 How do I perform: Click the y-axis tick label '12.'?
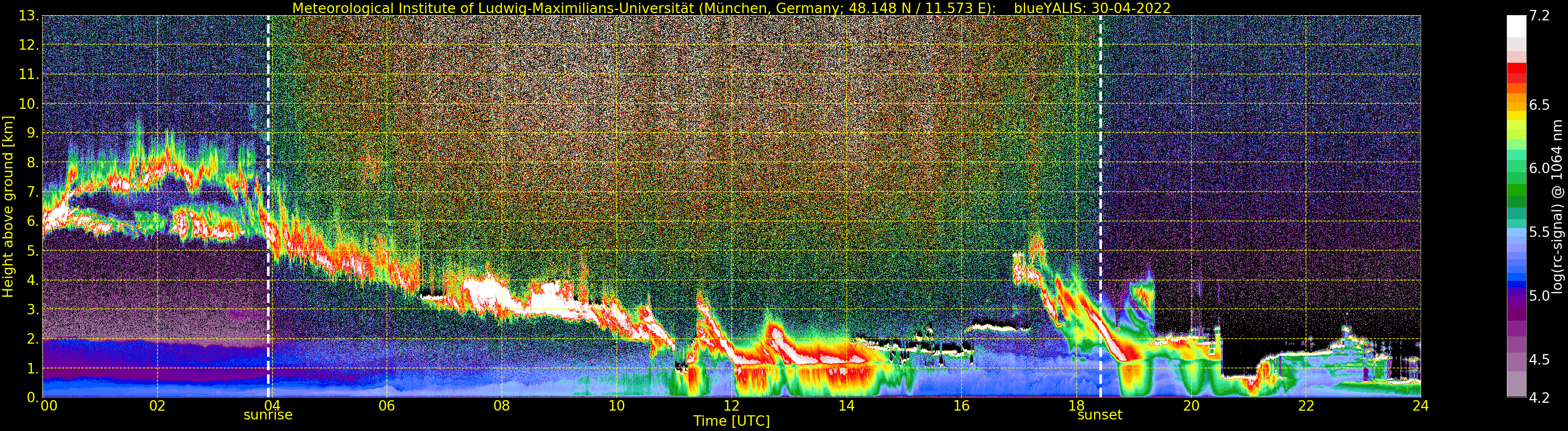click(29, 45)
